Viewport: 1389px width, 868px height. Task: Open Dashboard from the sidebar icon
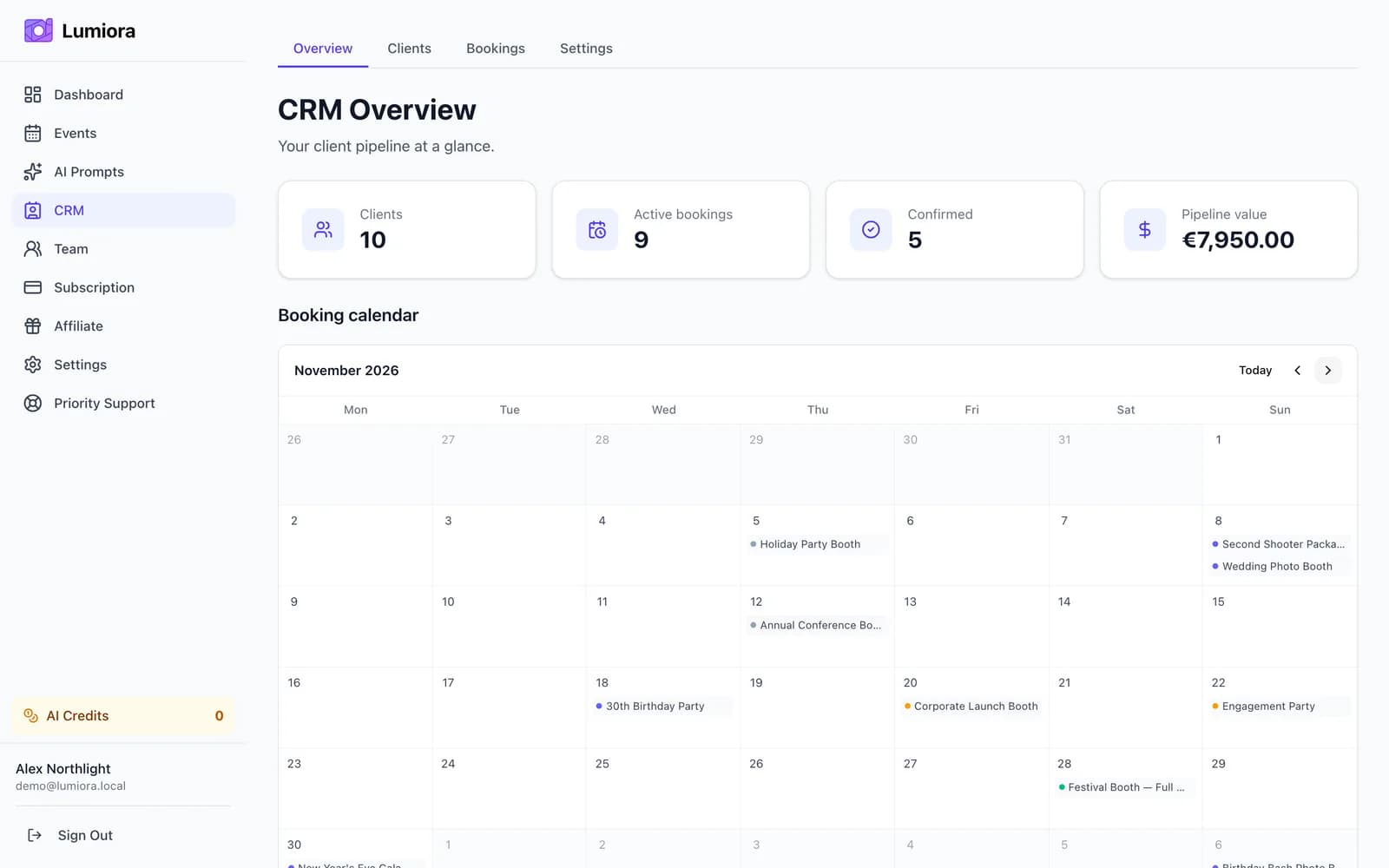click(x=33, y=95)
